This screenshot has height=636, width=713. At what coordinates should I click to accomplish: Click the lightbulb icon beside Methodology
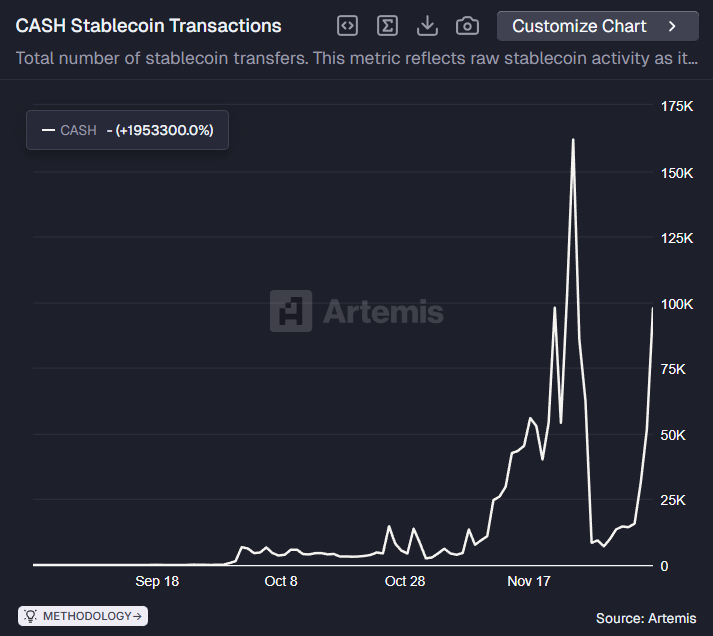tap(31, 616)
